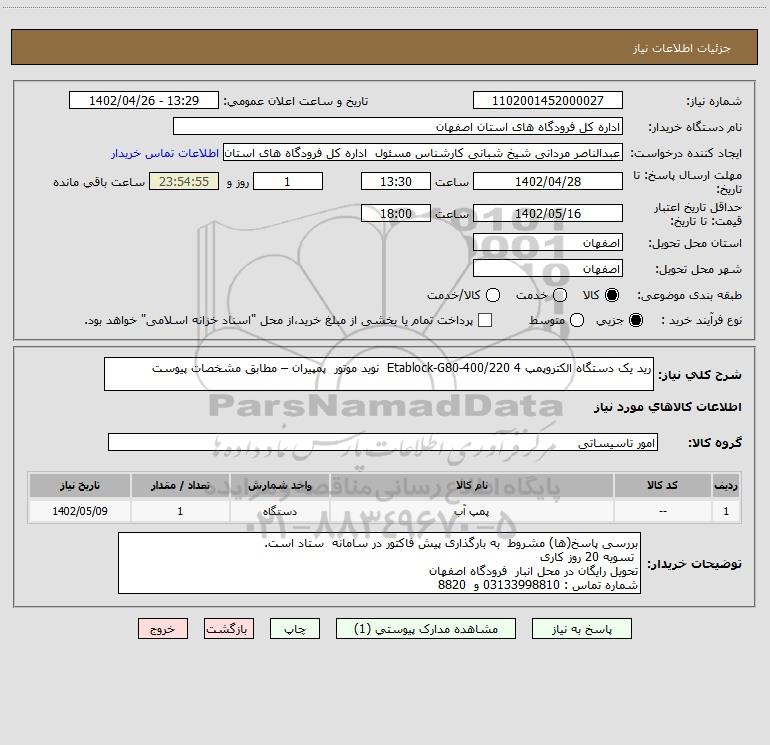The width and height of the screenshot is (770, 745).
Task: Click the ردیف column header
Action: (726, 486)
